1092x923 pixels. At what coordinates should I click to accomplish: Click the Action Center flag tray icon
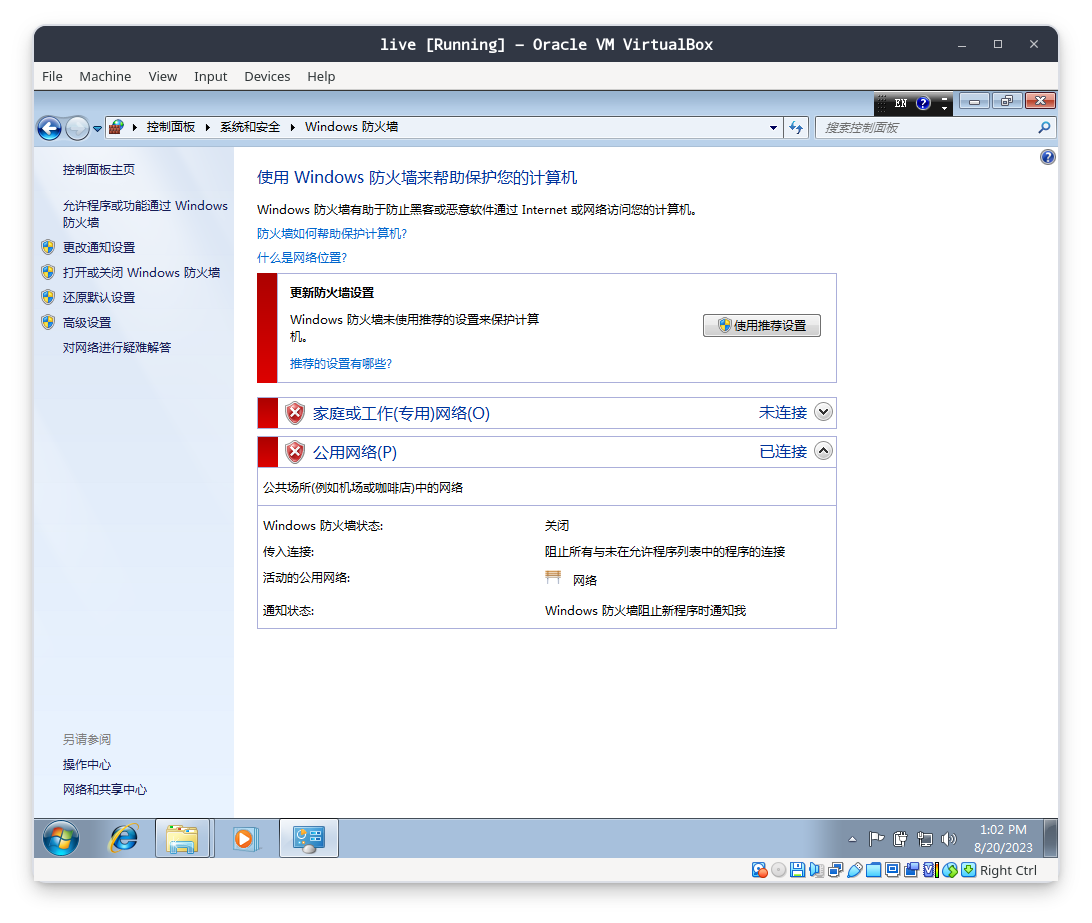[x=876, y=839]
